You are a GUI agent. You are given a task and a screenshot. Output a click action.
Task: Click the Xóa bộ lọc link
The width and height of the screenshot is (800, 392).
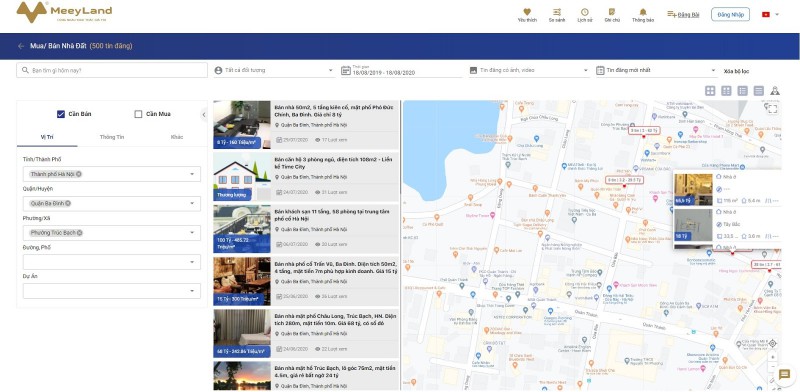coord(736,71)
